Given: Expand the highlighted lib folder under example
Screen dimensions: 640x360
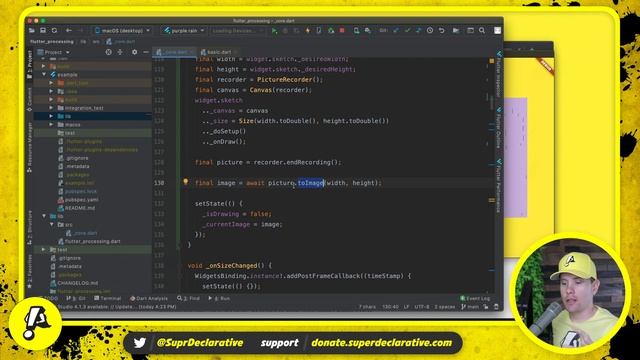Looking at the screenshot, I should click(x=51, y=116).
